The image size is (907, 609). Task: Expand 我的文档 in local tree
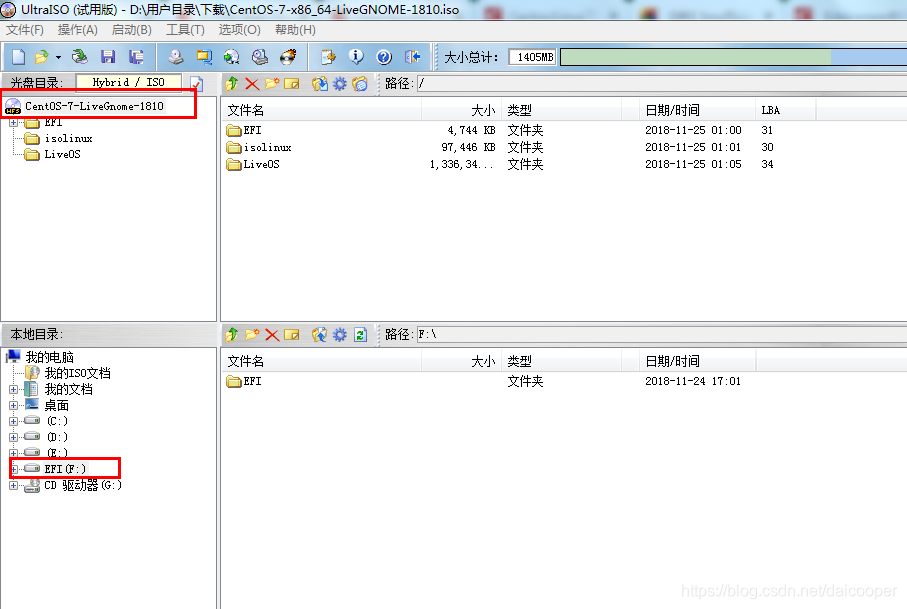14,390
